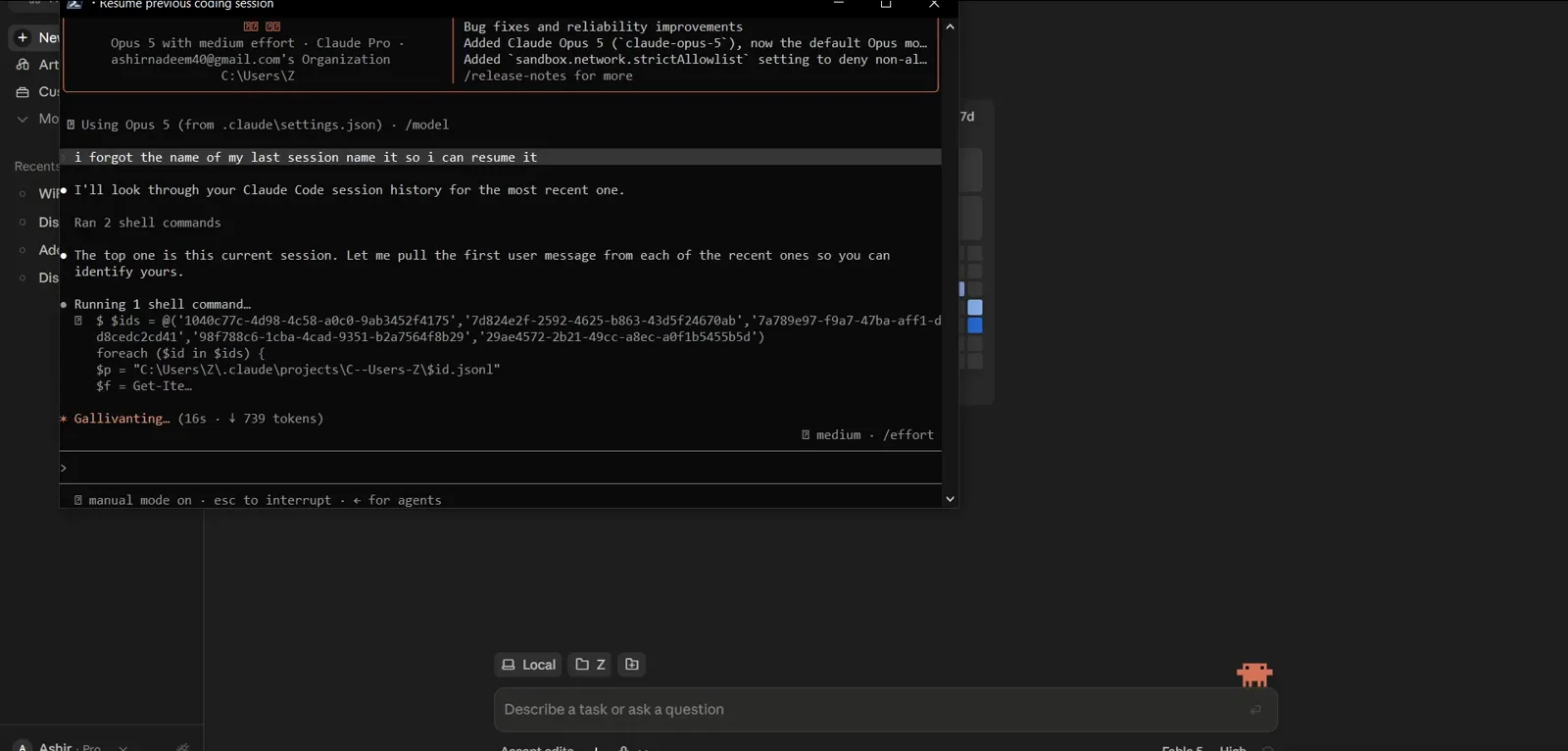The image size is (1568, 751).
Task: Click the New session plus icon in sidebar
Action: tap(23, 37)
